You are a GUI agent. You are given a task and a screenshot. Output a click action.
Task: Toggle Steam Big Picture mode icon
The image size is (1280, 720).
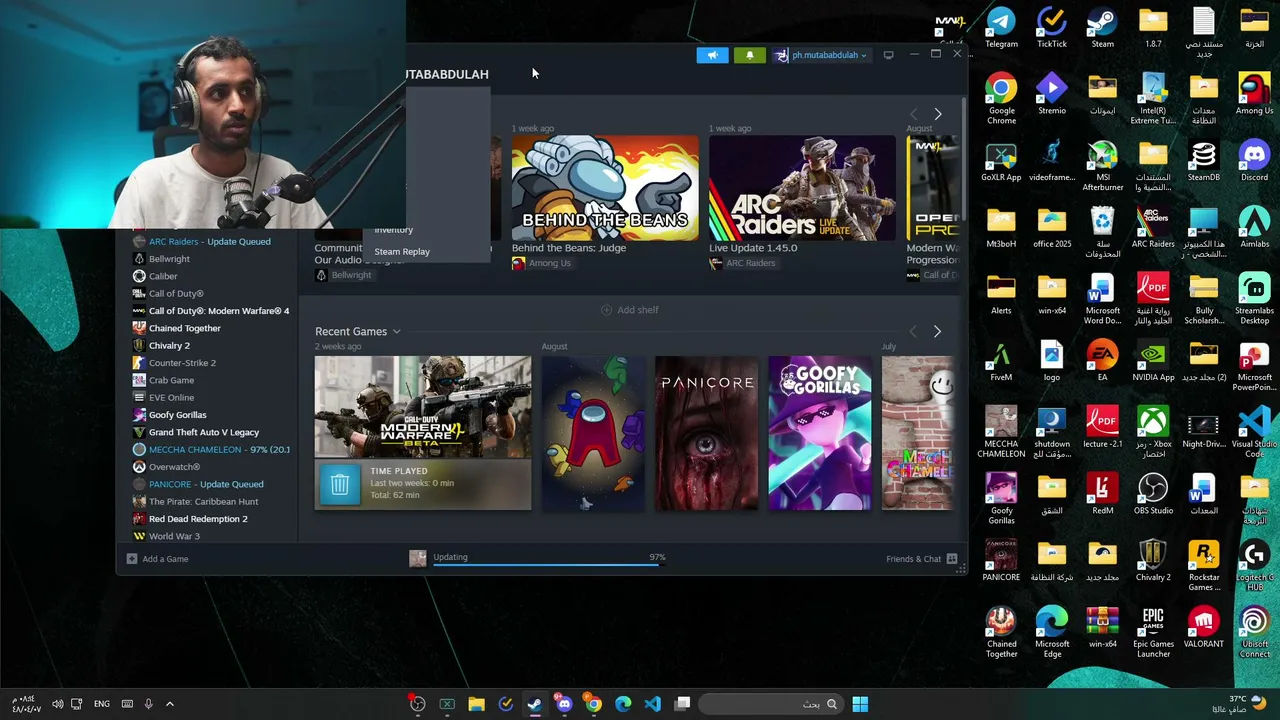[x=888, y=55]
